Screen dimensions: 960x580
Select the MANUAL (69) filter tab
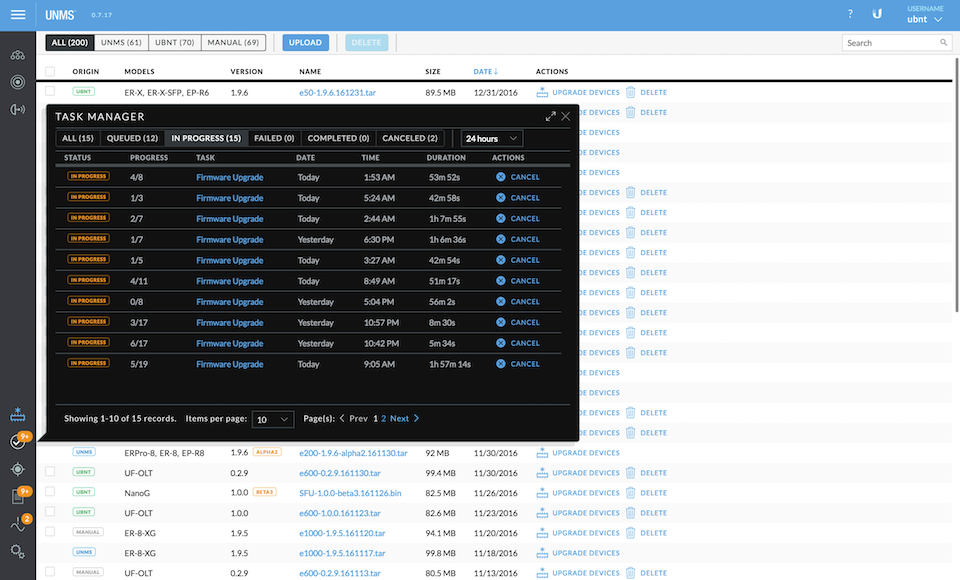tap(233, 42)
